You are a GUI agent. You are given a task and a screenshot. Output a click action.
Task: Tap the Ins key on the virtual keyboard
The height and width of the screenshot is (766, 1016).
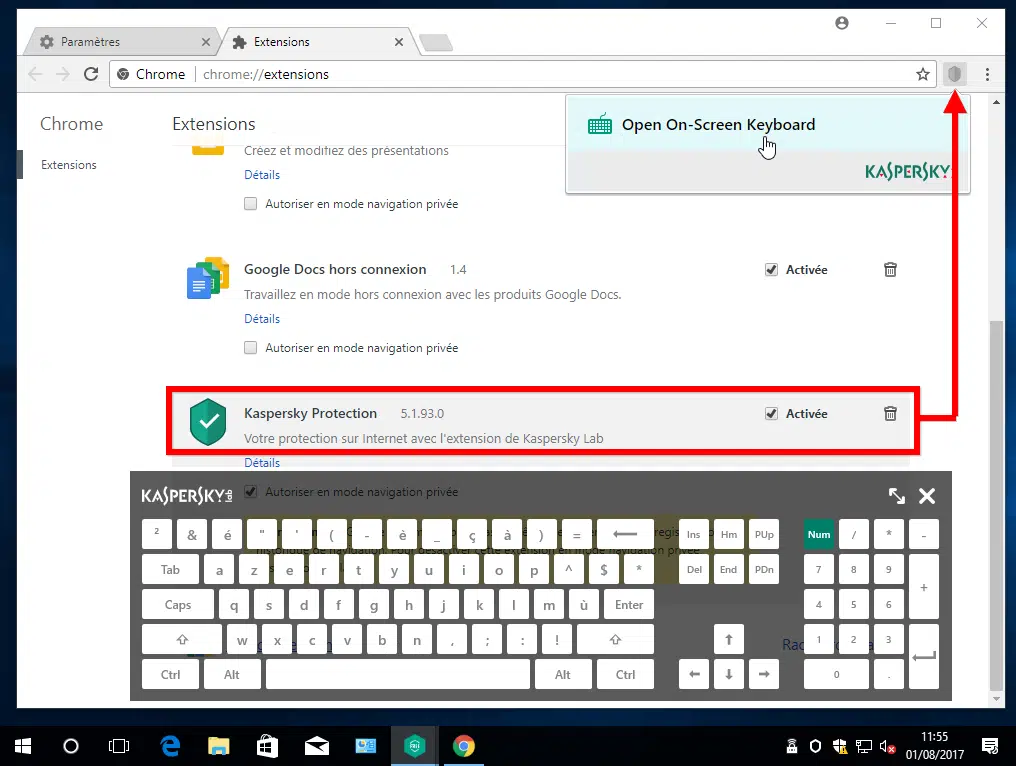point(694,535)
